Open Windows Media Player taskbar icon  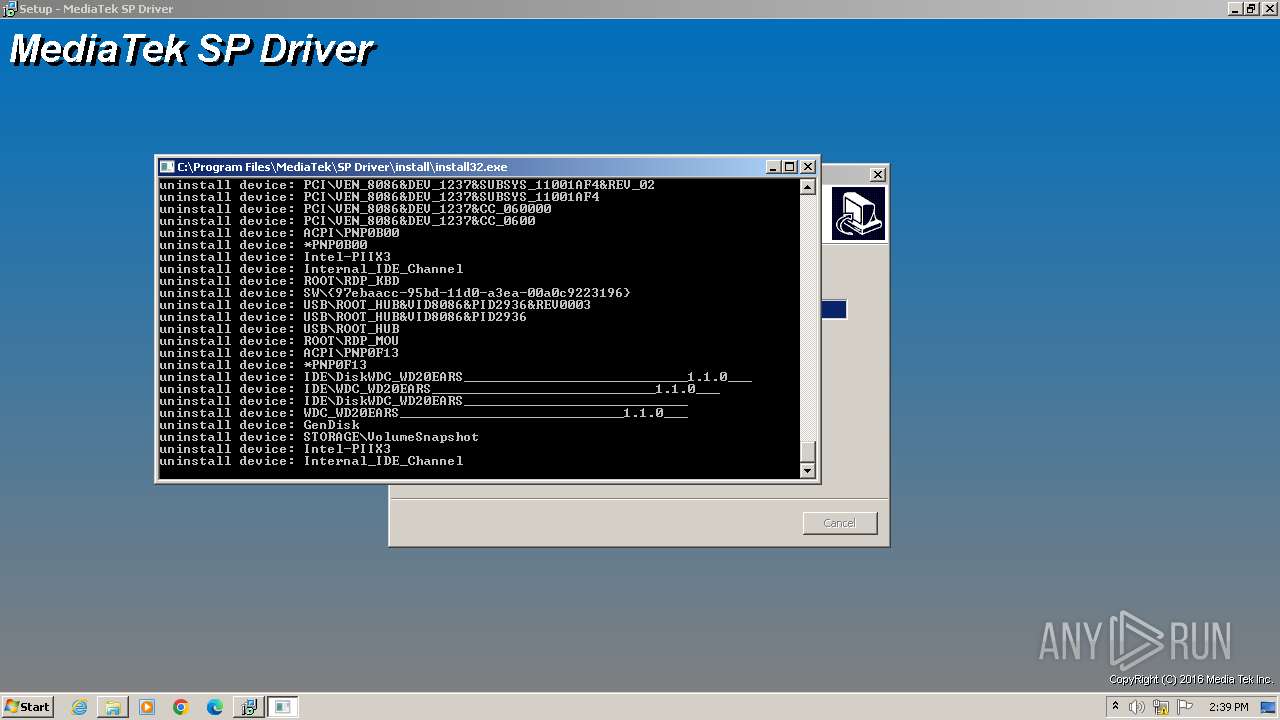point(147,707)
